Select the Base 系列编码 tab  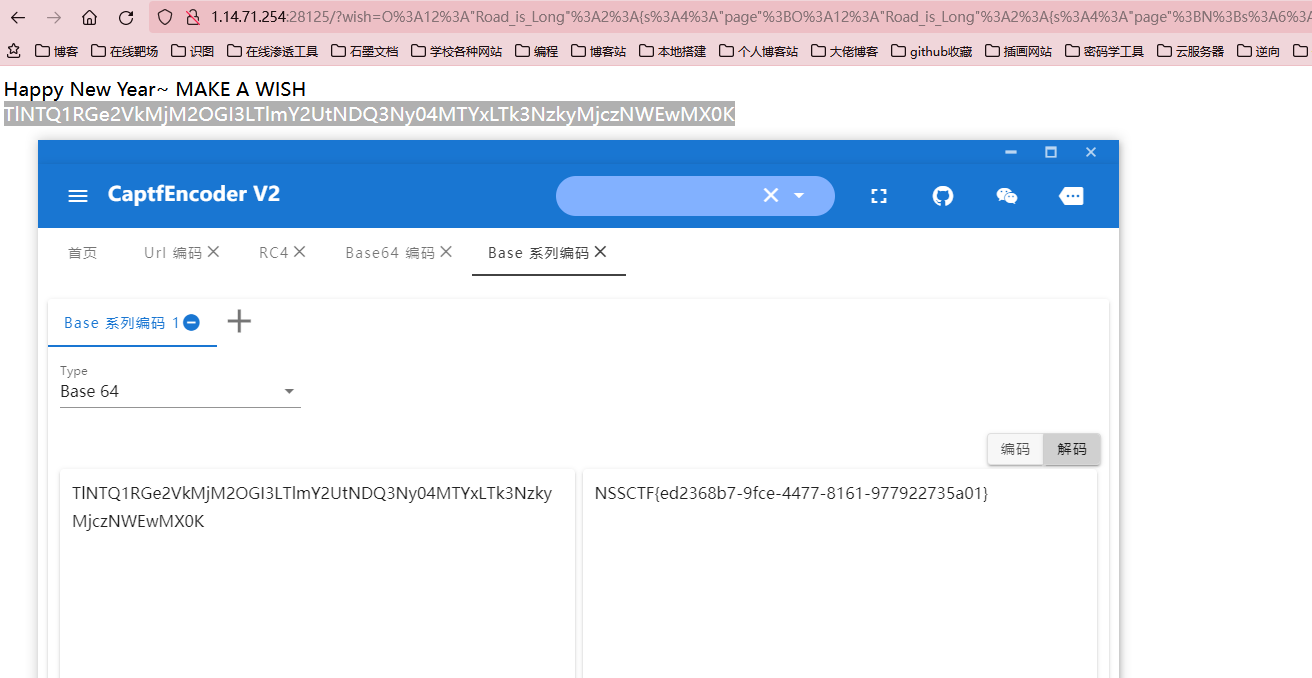coord(538,253)
